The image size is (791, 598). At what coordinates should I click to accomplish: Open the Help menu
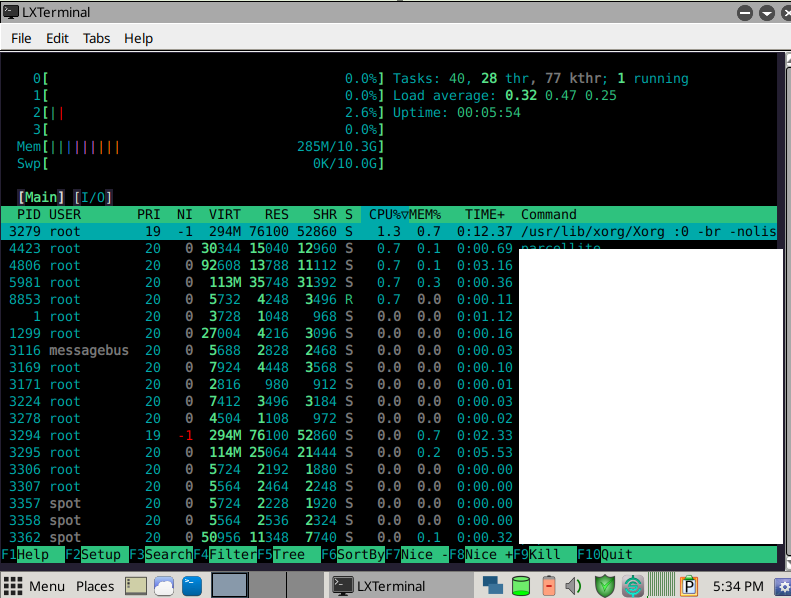138,38
